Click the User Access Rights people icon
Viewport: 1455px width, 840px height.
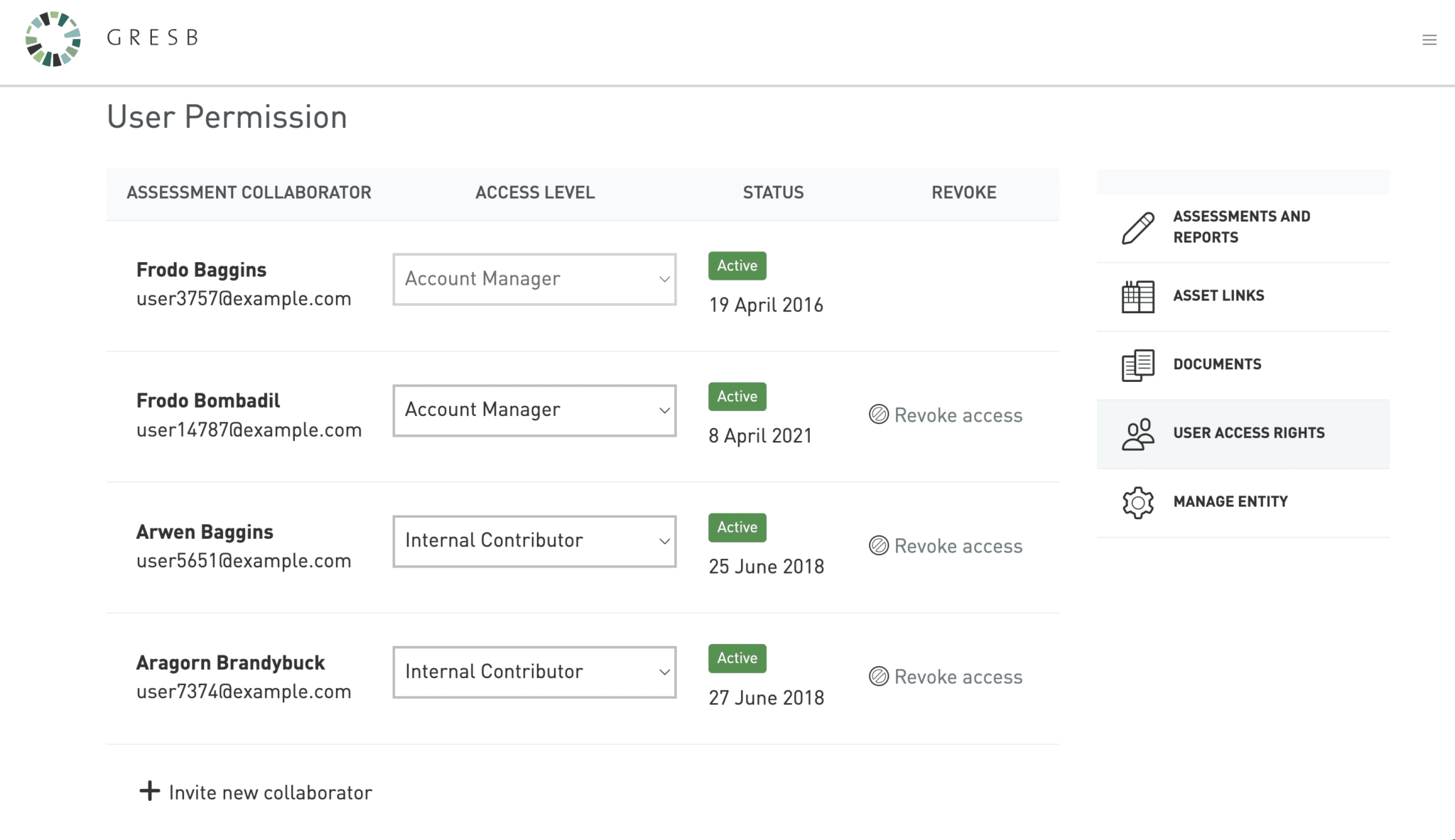pos(1137,434)
